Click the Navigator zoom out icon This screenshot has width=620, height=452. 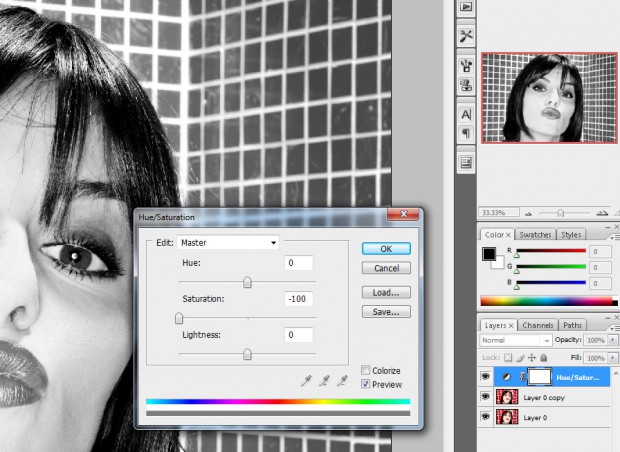(x=528, y=214)
